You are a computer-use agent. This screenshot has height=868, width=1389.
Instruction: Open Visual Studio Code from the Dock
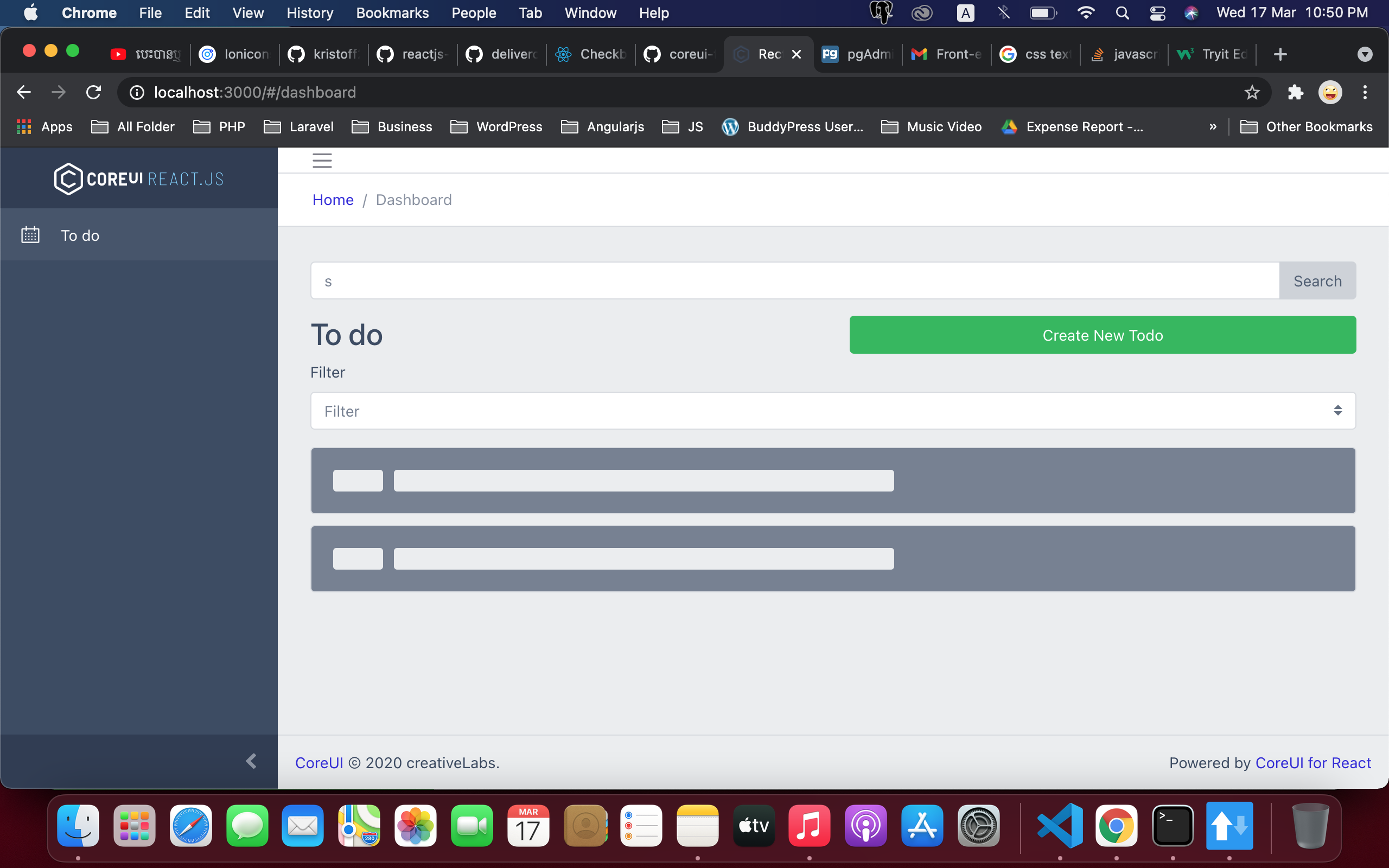(1060, 826)
